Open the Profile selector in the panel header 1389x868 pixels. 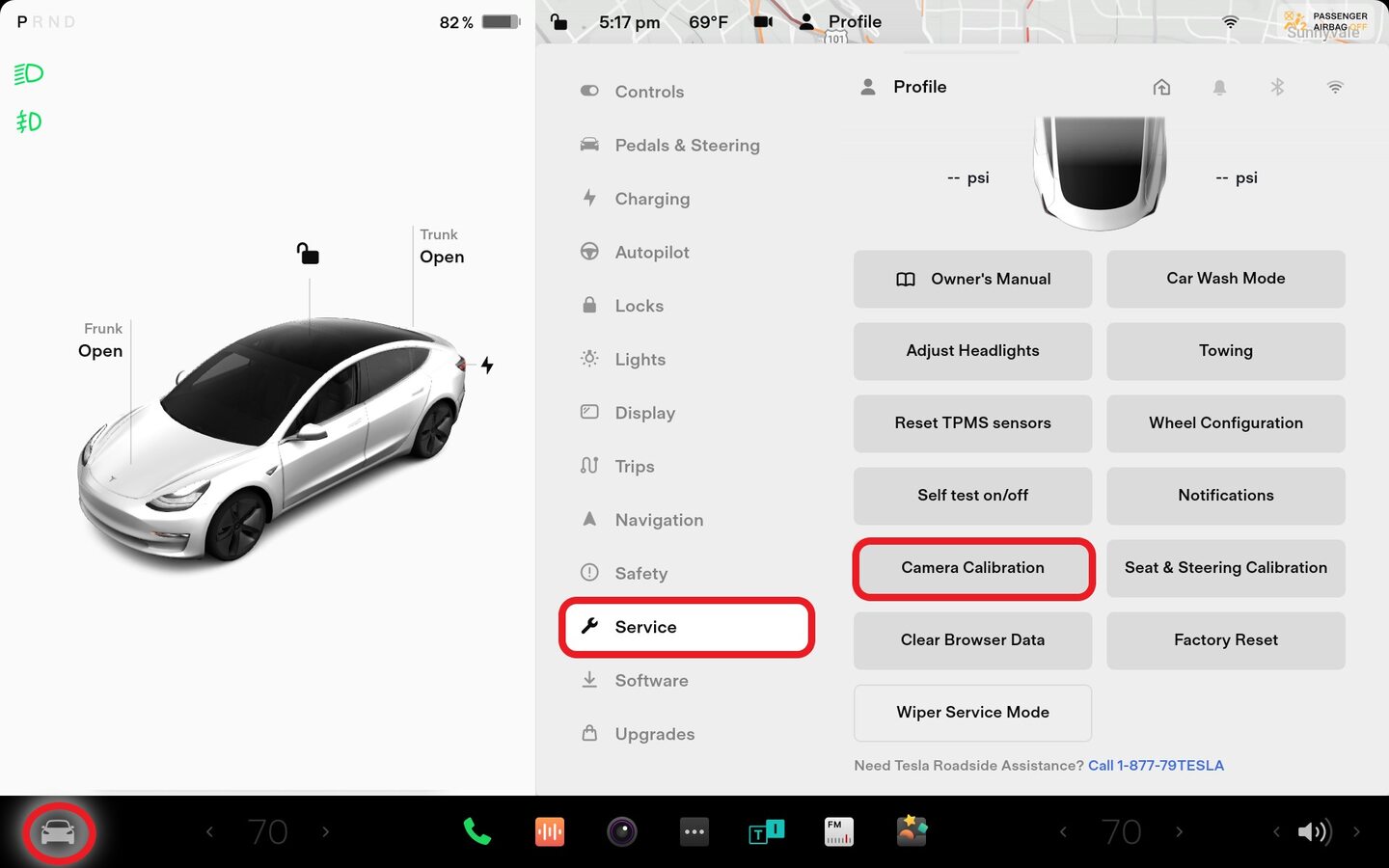903,87
